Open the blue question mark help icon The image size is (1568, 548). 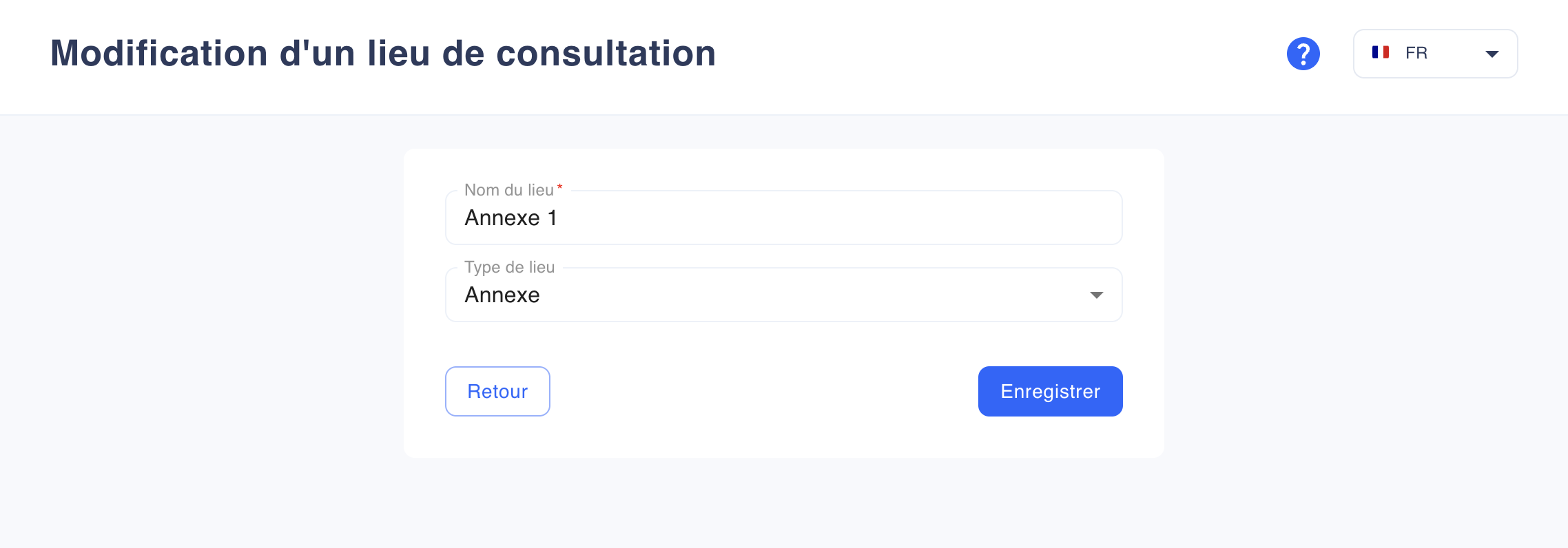pos(1303,54)
